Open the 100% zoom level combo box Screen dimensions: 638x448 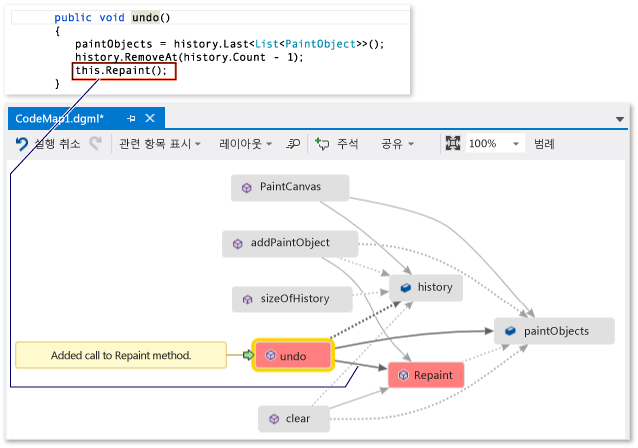pos(495,144)
